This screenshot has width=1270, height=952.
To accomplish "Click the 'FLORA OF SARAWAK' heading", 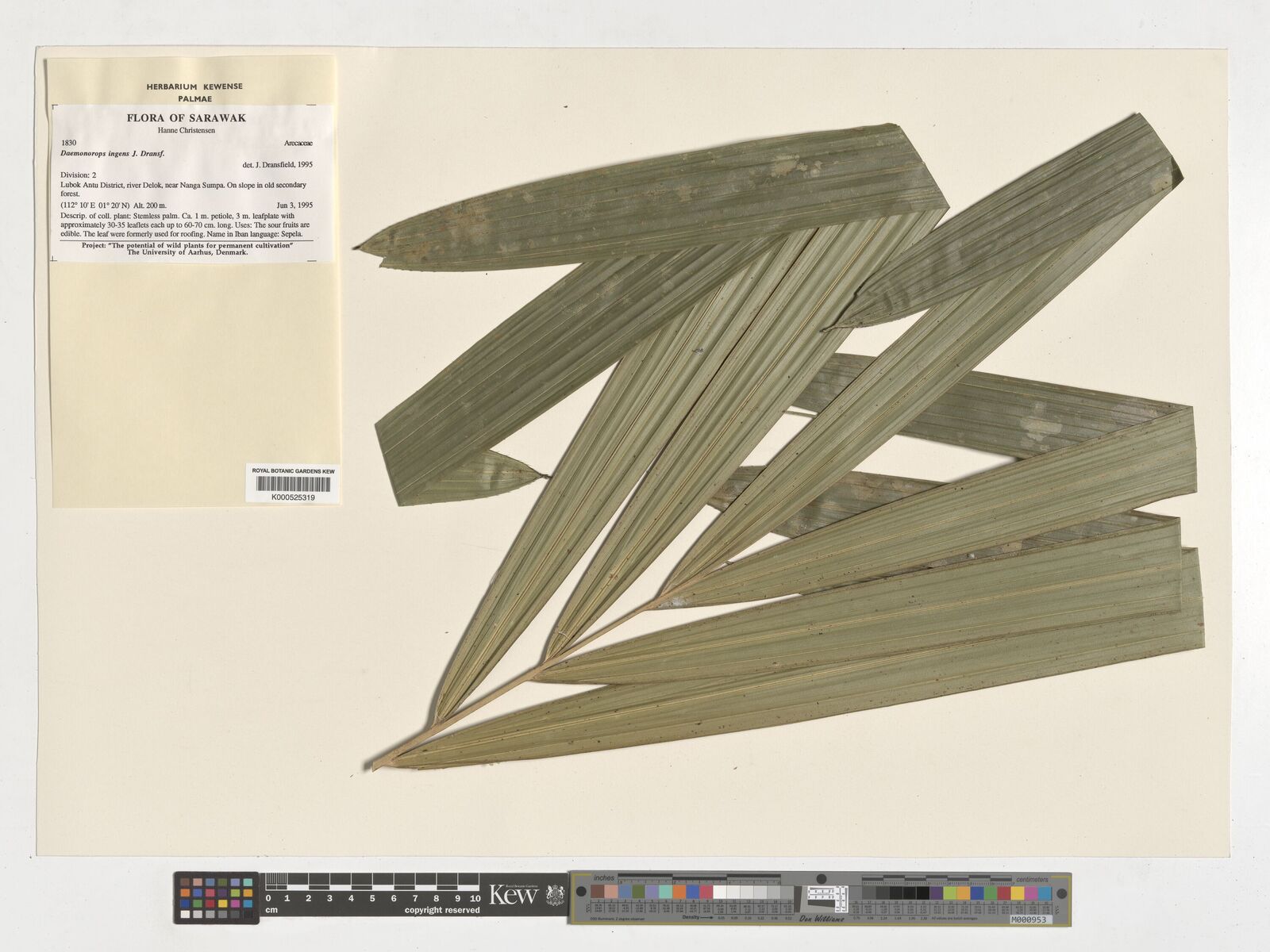I will 187,118.
